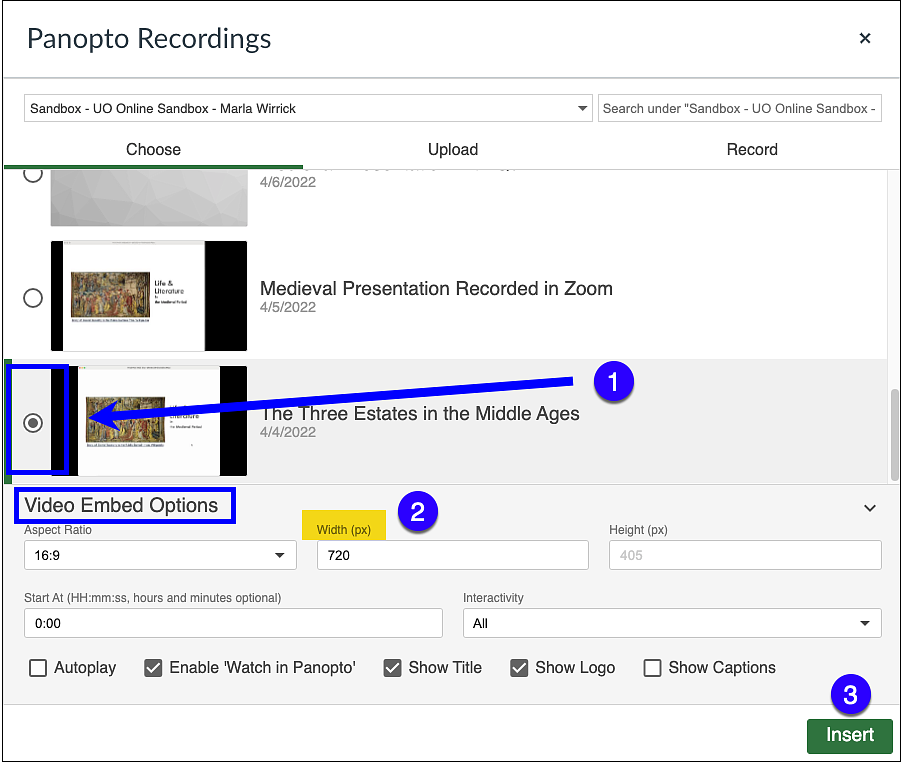Close the Panopto Recordings dialog
This screenshot has width=901, height=762.
865,39
